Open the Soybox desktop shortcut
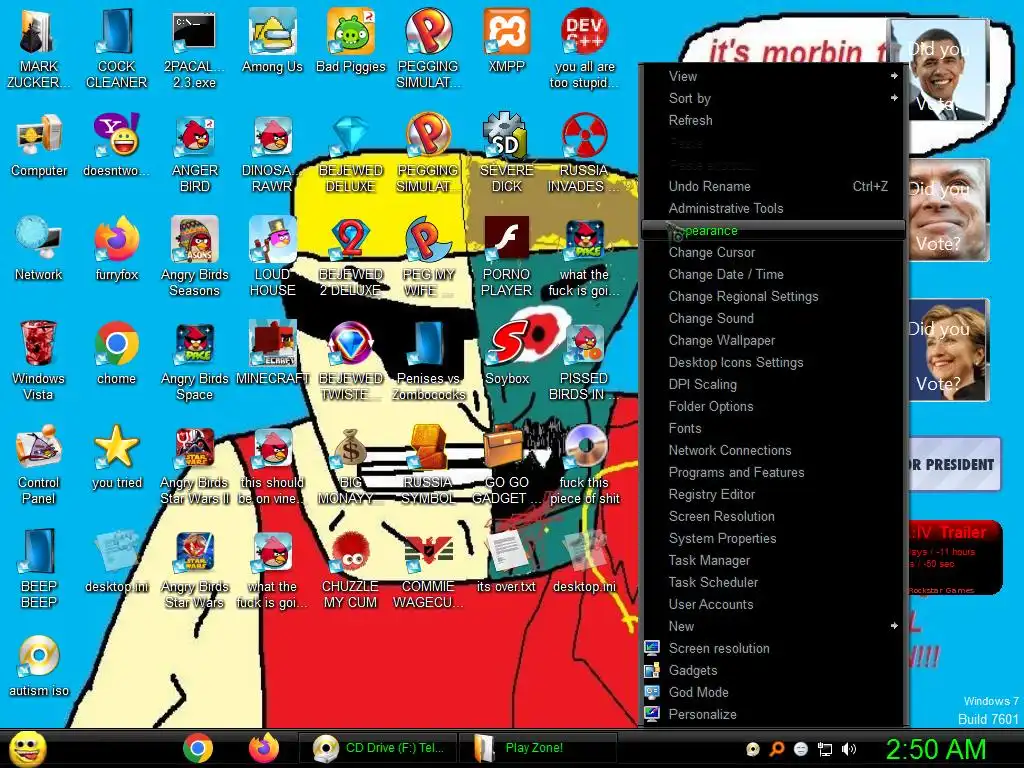The height and width of the screenshot is (768, 1024). (x=507, y=353)
